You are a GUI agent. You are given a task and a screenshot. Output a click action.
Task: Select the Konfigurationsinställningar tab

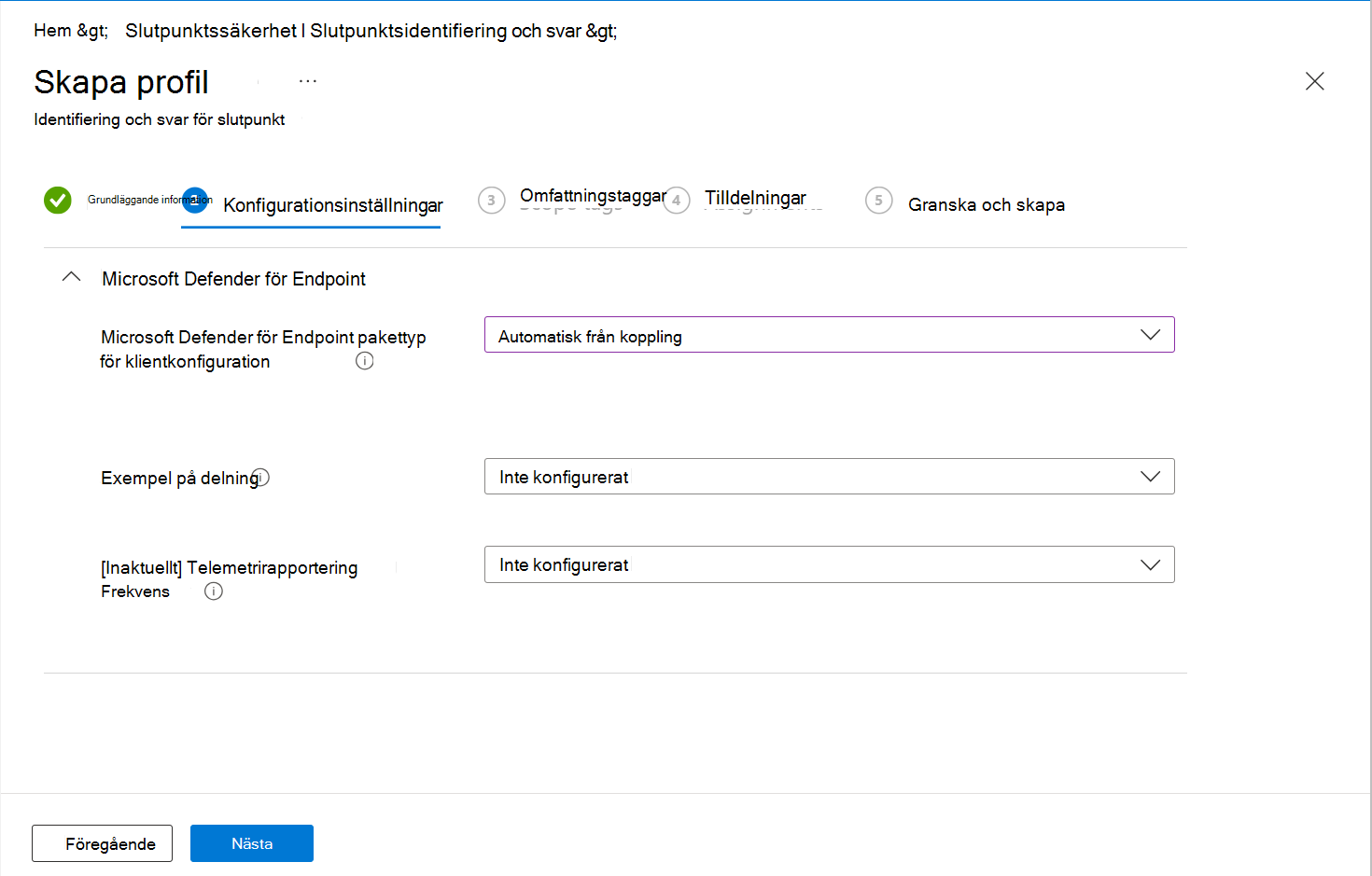333,205
